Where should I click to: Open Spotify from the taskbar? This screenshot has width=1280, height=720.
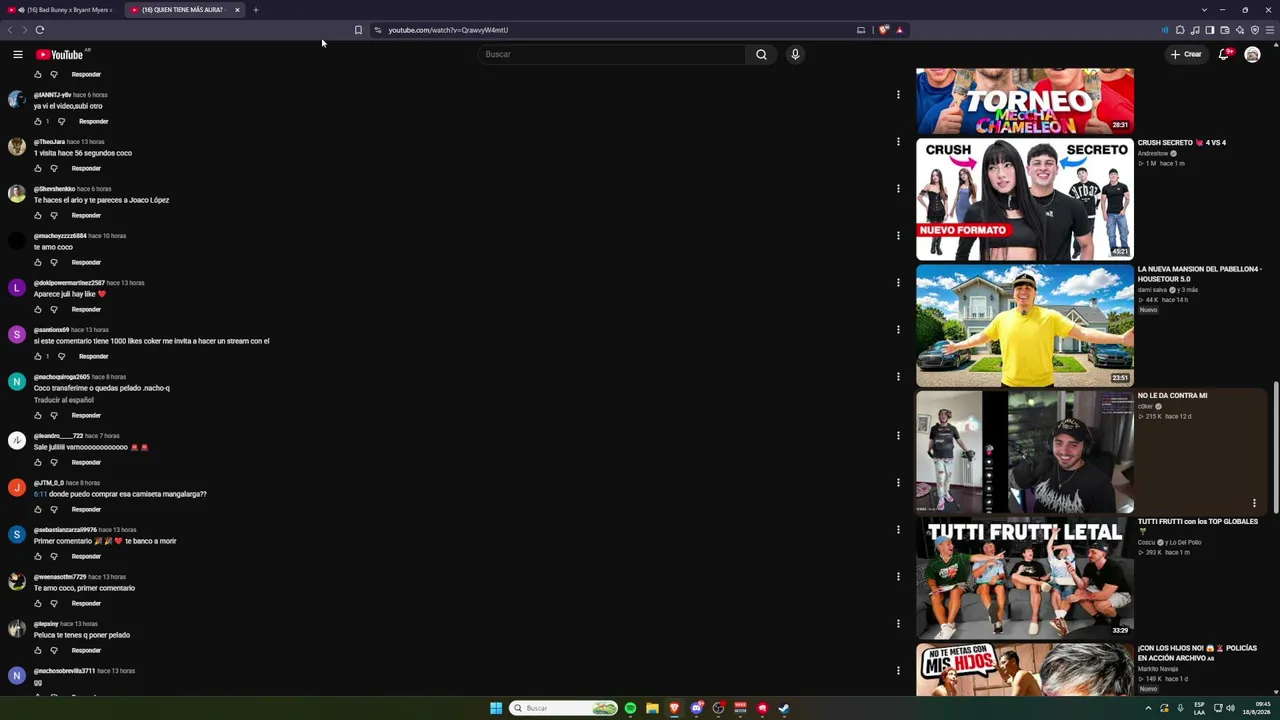tap(630, 708)
